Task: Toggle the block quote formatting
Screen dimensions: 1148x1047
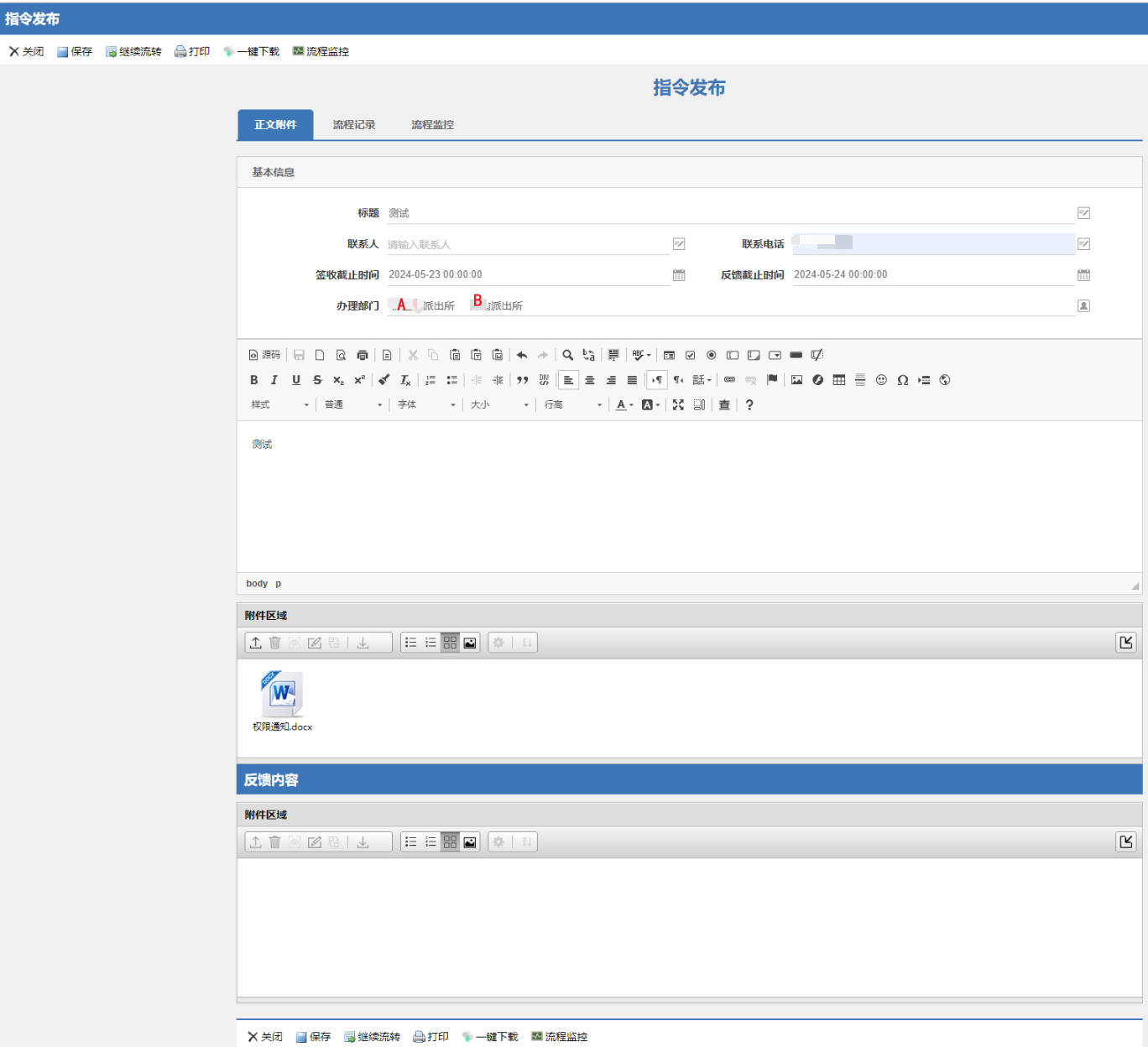Action: pyautogui.click(x=523, y=380)
